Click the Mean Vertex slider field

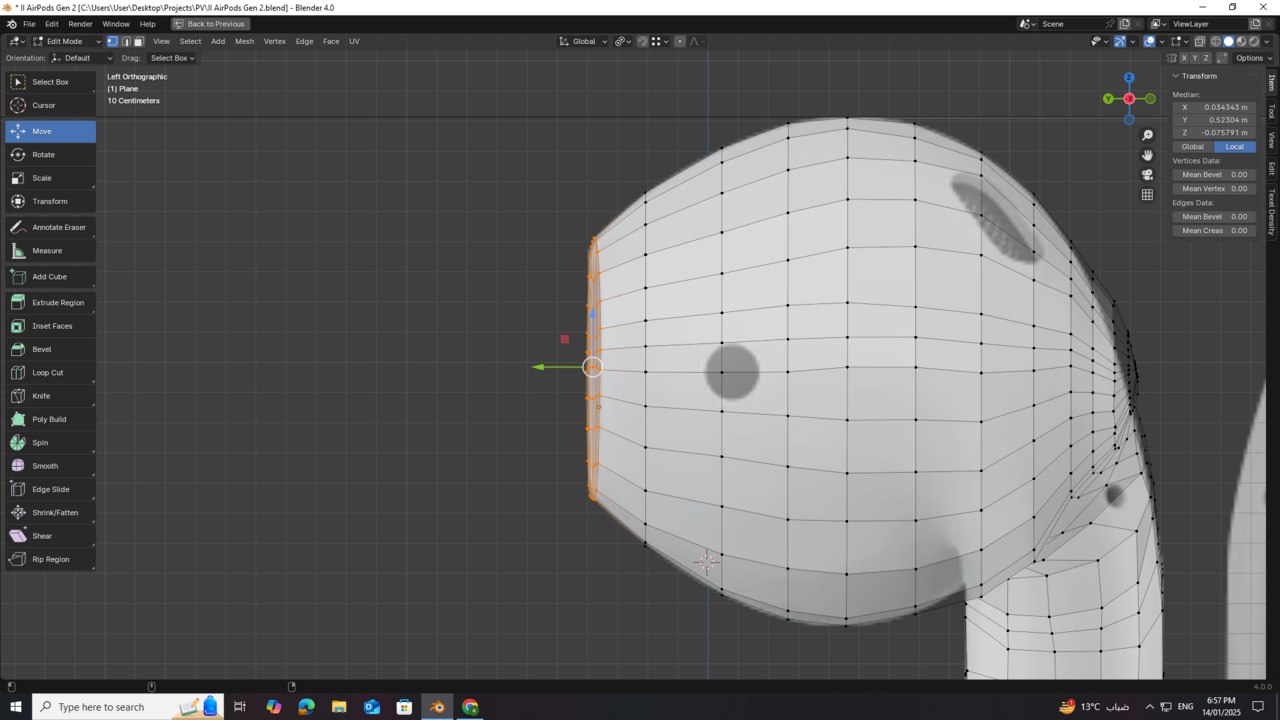pyautogui.click(x=1214, y=189)
